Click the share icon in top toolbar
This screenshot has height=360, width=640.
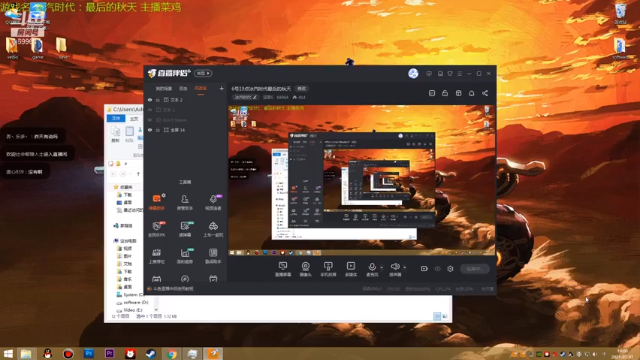[x=485, y=93]
